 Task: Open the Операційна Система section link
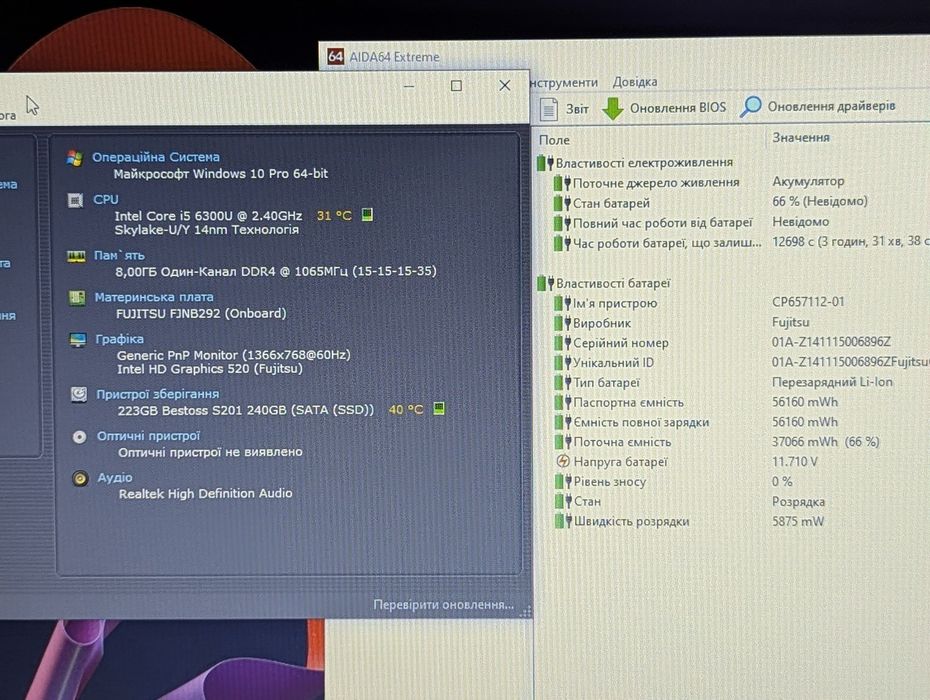click(x=156, y=157)
